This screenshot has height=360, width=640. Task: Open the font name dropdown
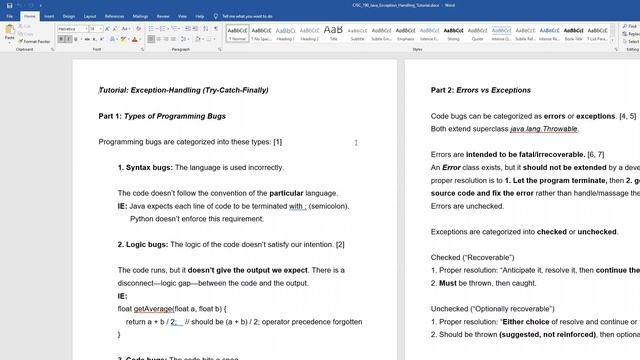[86, 29]
